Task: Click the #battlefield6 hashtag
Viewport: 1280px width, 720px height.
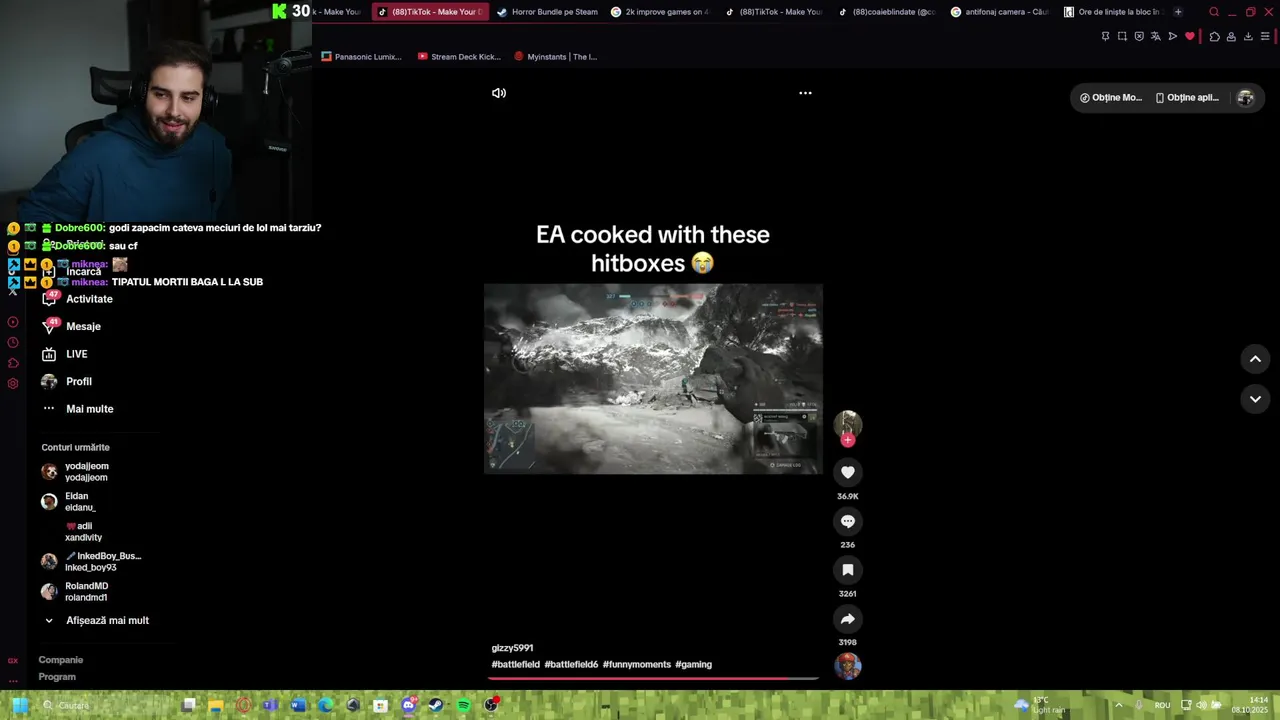Action: [571, 664]
